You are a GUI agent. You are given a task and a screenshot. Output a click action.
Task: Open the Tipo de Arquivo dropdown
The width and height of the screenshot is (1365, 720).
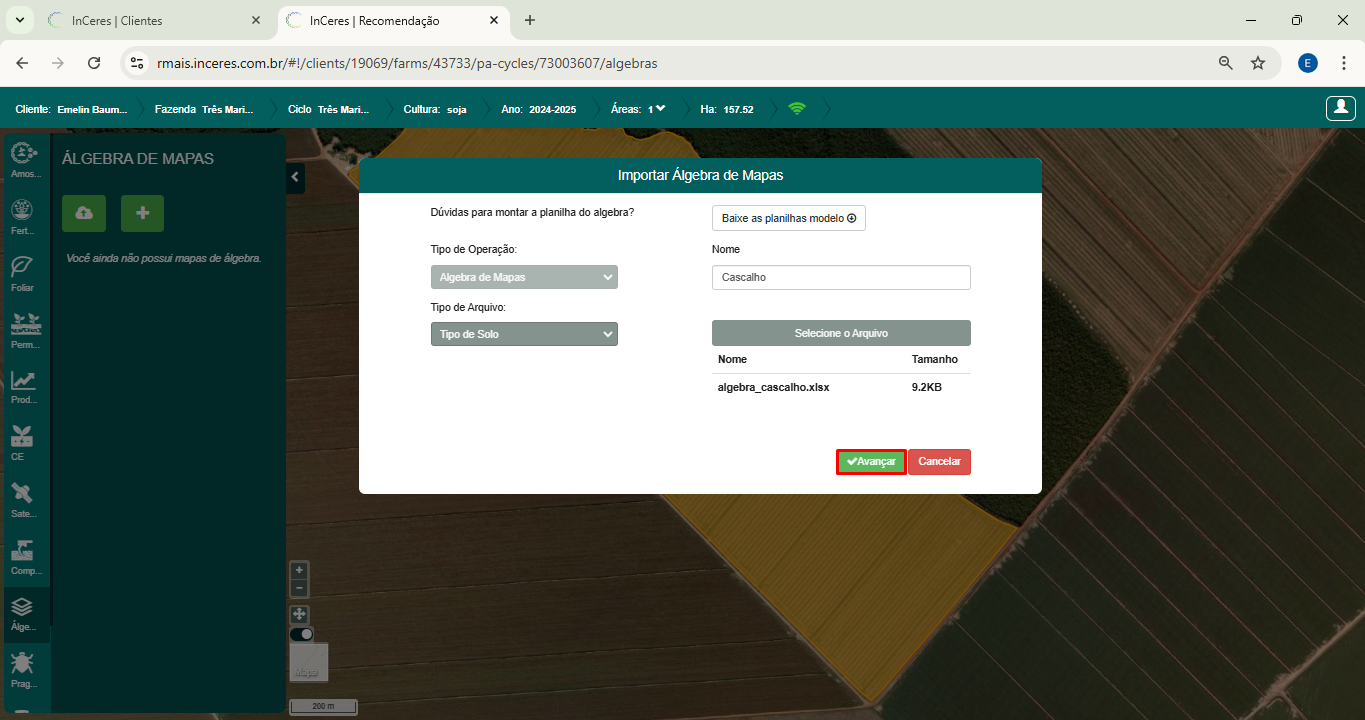[524, 334]
